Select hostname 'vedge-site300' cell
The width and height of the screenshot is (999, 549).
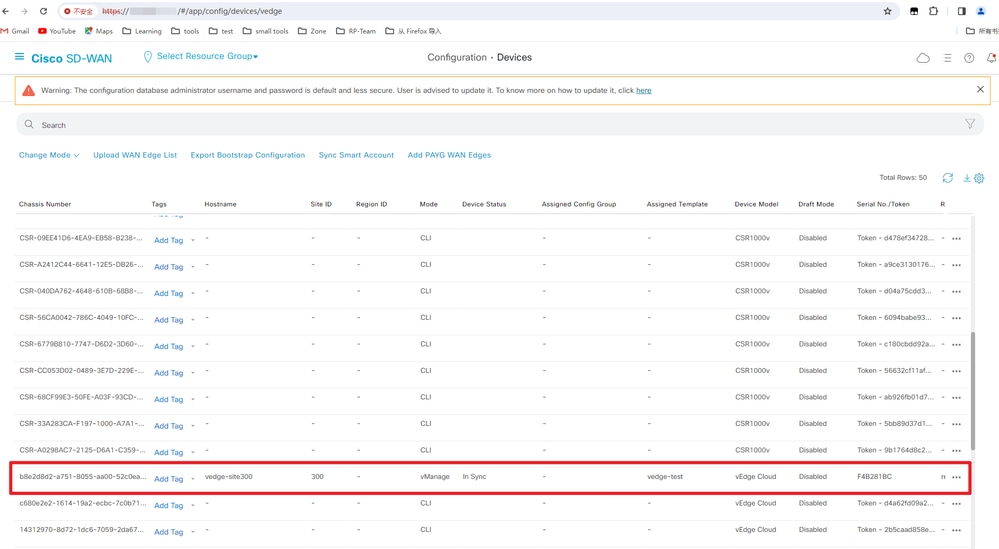click(x=229, y=476)
